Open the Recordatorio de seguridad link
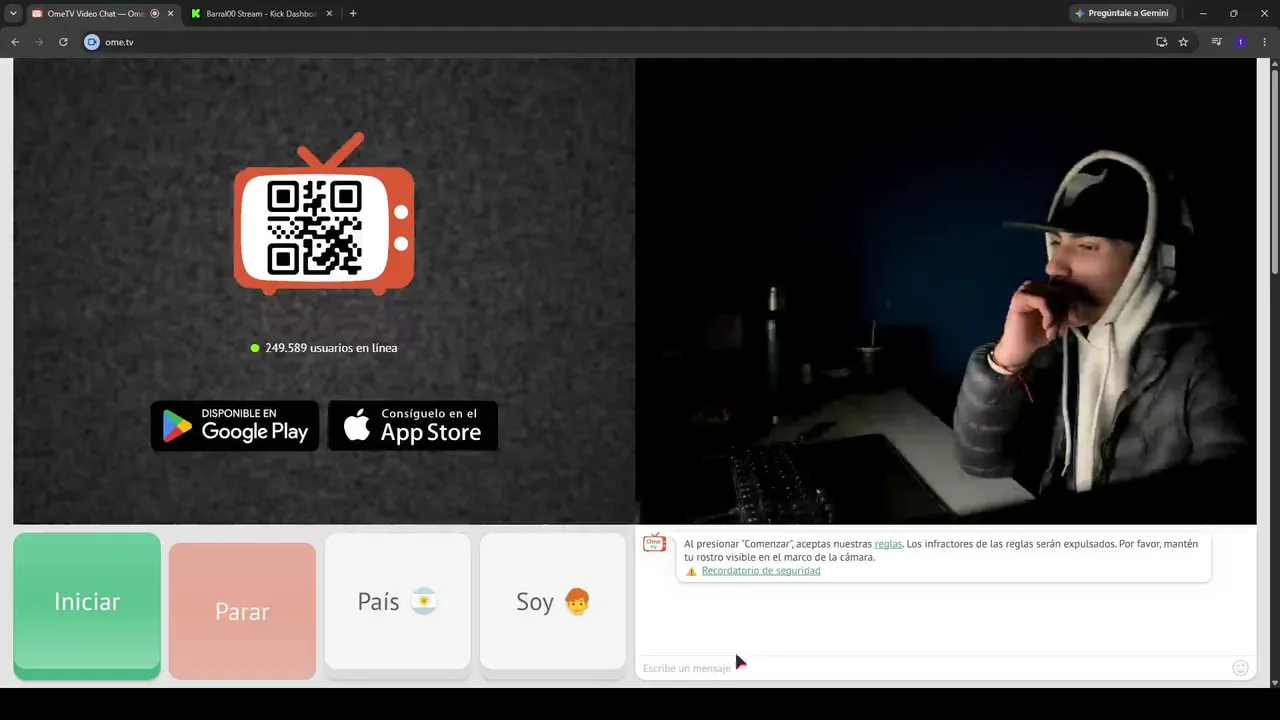This screenshot has height=720, width=1280. 761,571
